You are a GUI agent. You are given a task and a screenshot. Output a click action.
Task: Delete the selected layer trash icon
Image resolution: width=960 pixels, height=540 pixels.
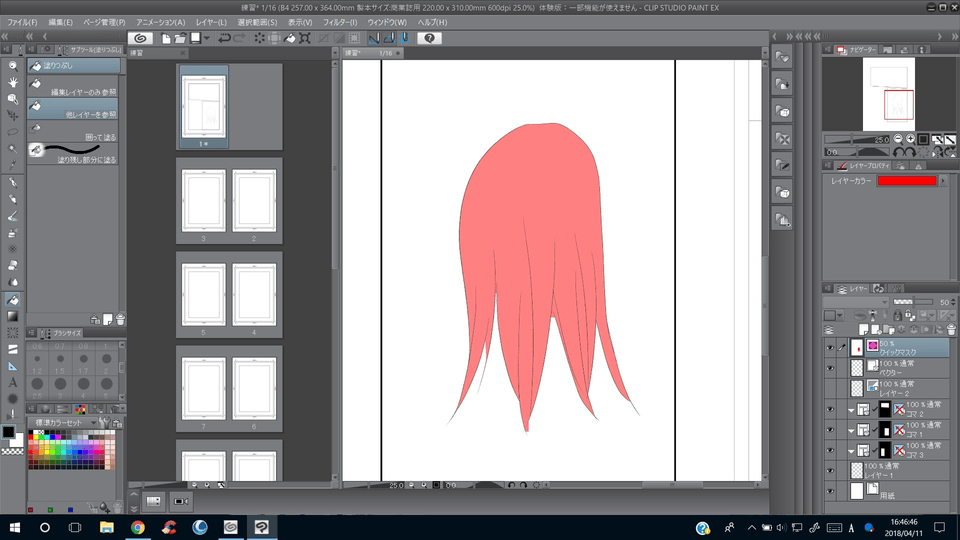(951, 330)
